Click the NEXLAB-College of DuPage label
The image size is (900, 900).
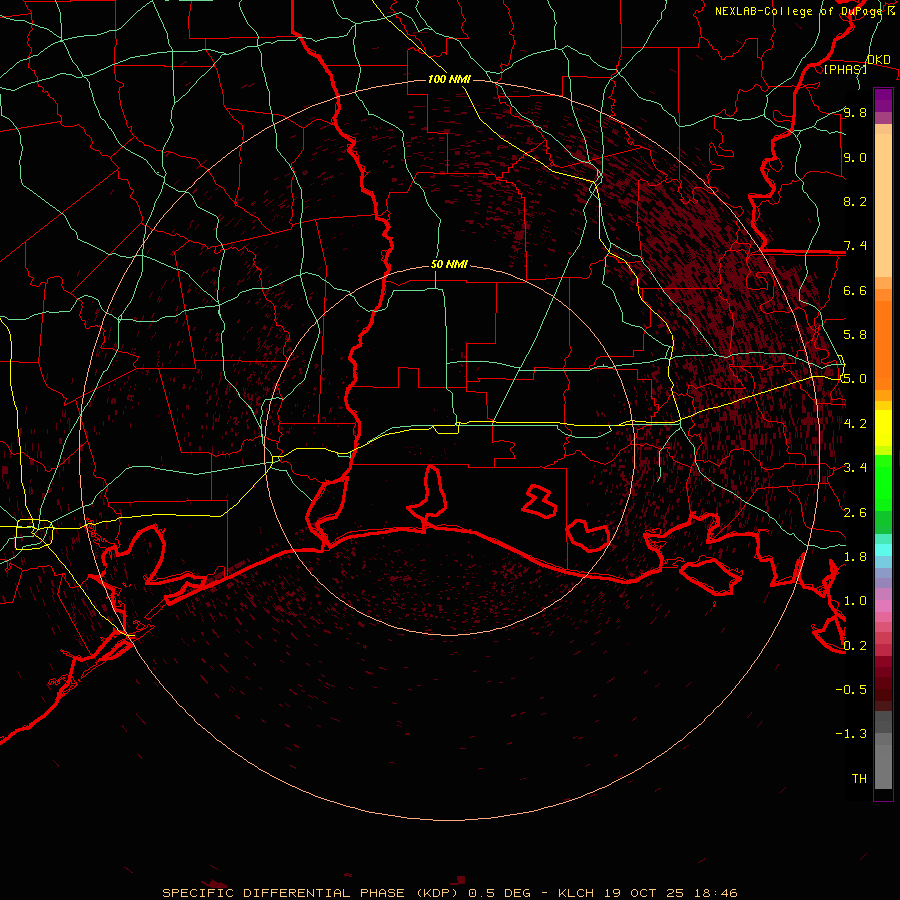[790, 11]
